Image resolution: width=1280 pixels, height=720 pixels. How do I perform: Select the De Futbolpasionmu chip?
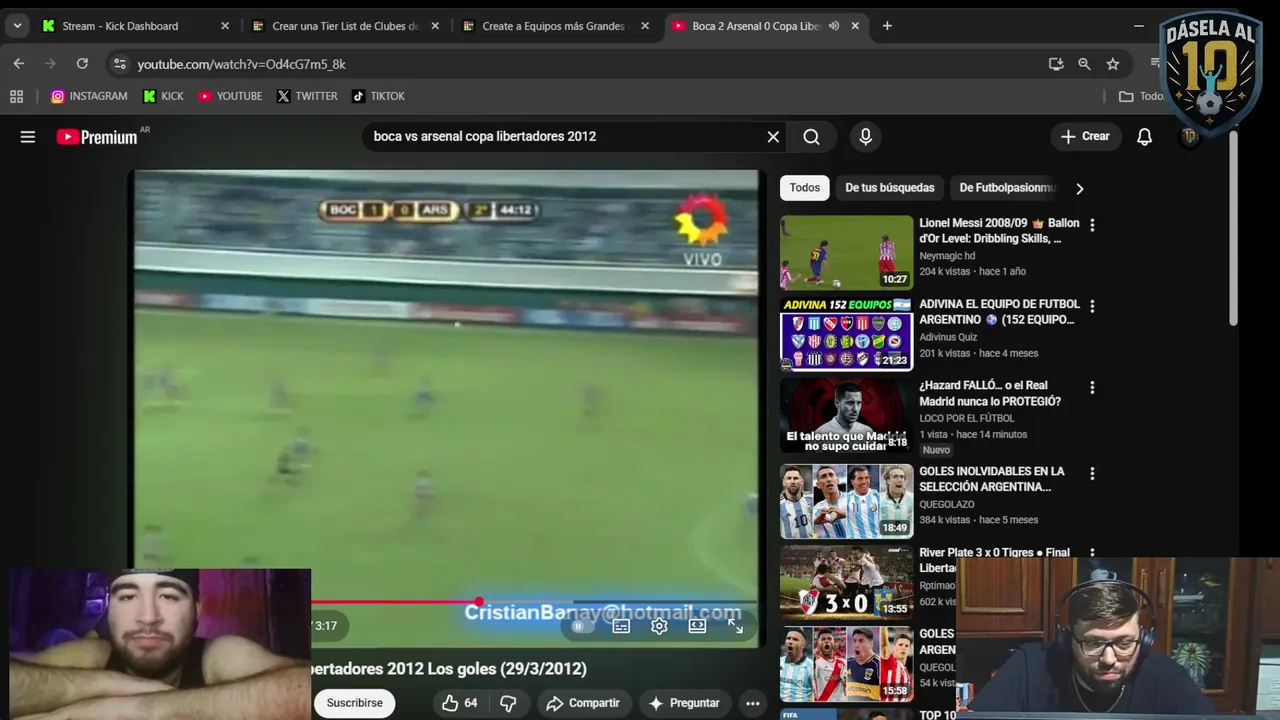[x=1007, y=188]
